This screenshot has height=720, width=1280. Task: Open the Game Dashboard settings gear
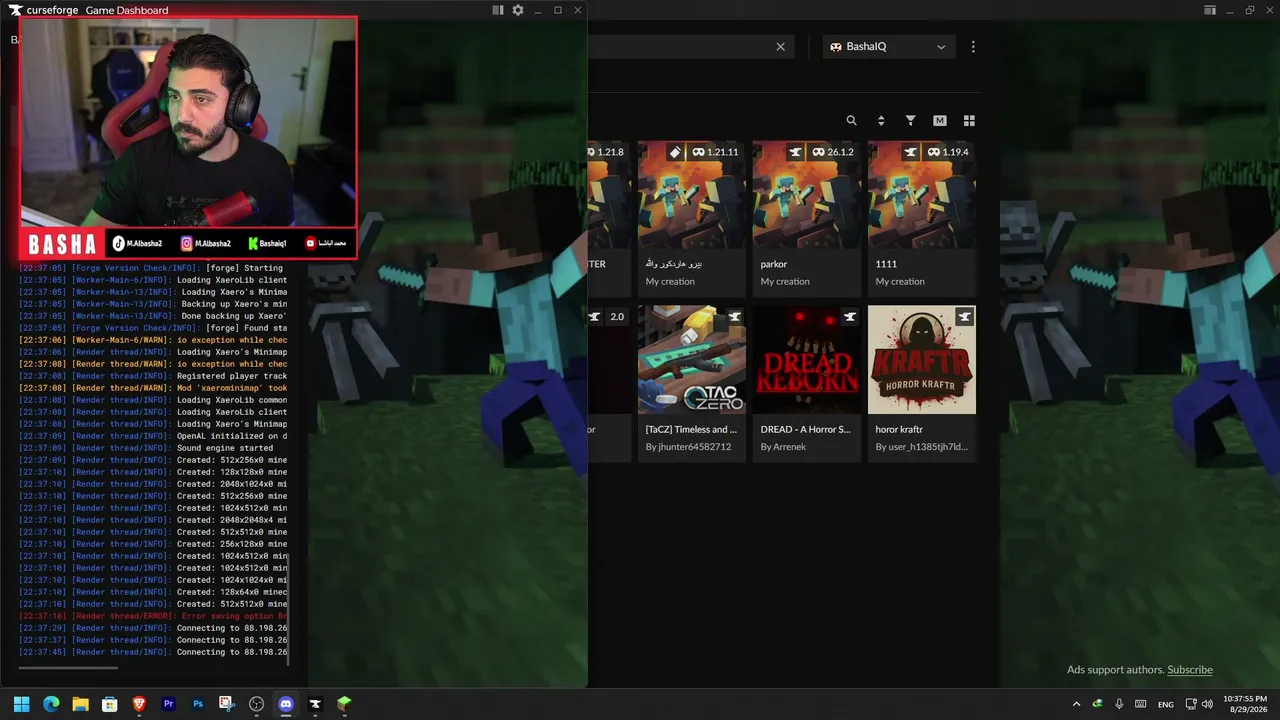coord(518,10)
